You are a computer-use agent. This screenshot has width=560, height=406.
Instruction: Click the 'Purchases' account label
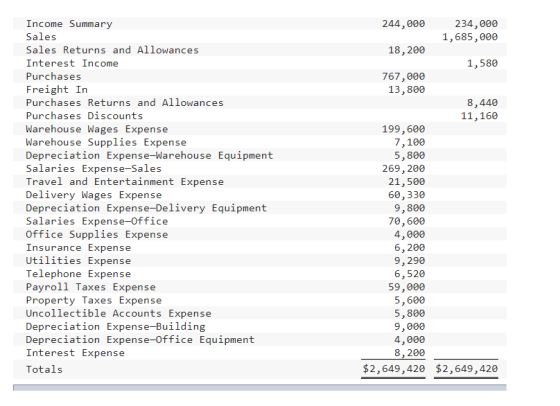54,76
